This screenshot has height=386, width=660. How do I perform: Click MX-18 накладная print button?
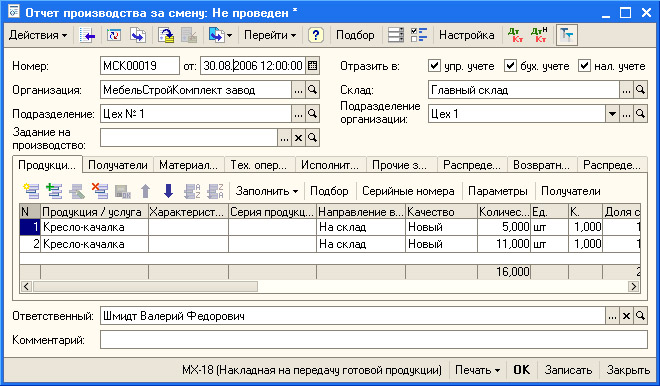coord(312,370)
